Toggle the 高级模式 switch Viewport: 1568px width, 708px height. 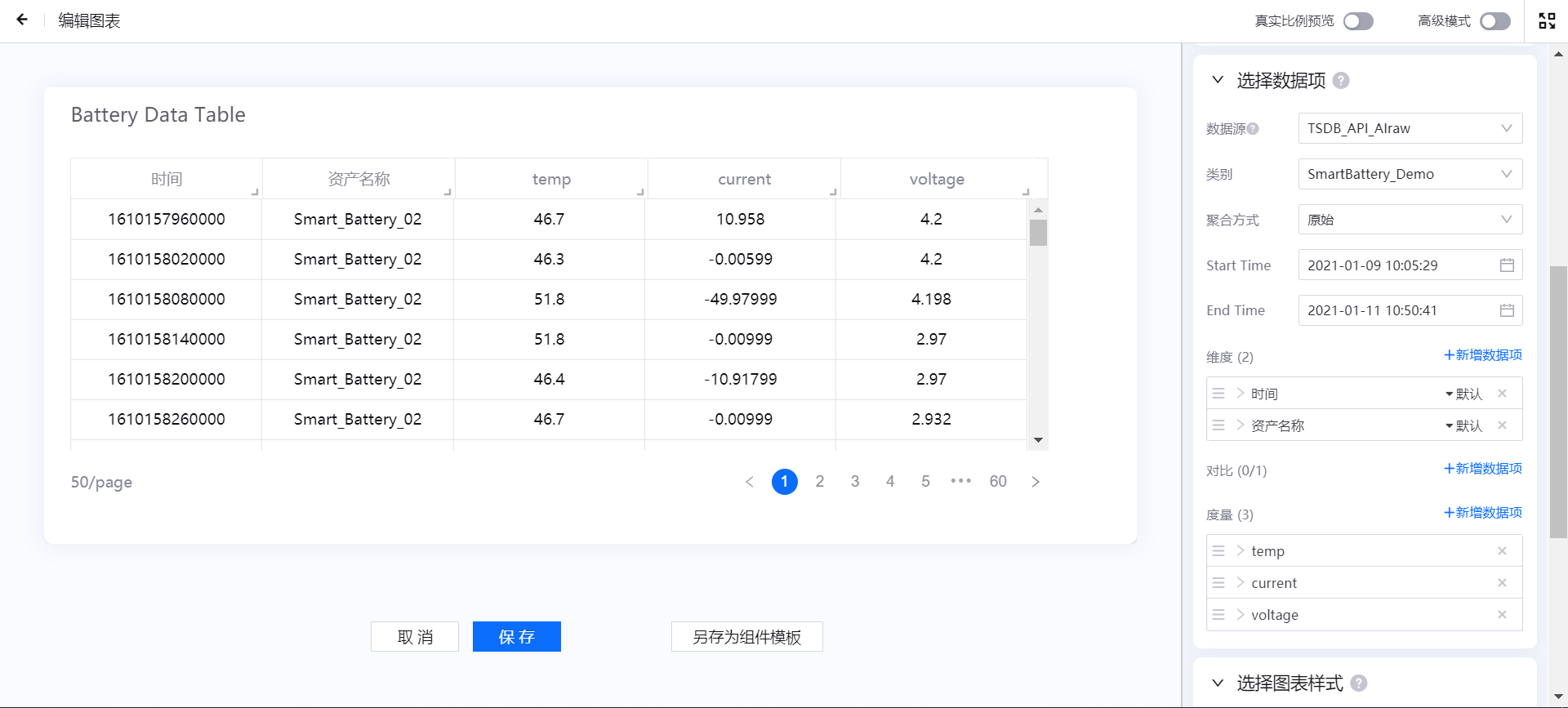tap(1495, 21)
